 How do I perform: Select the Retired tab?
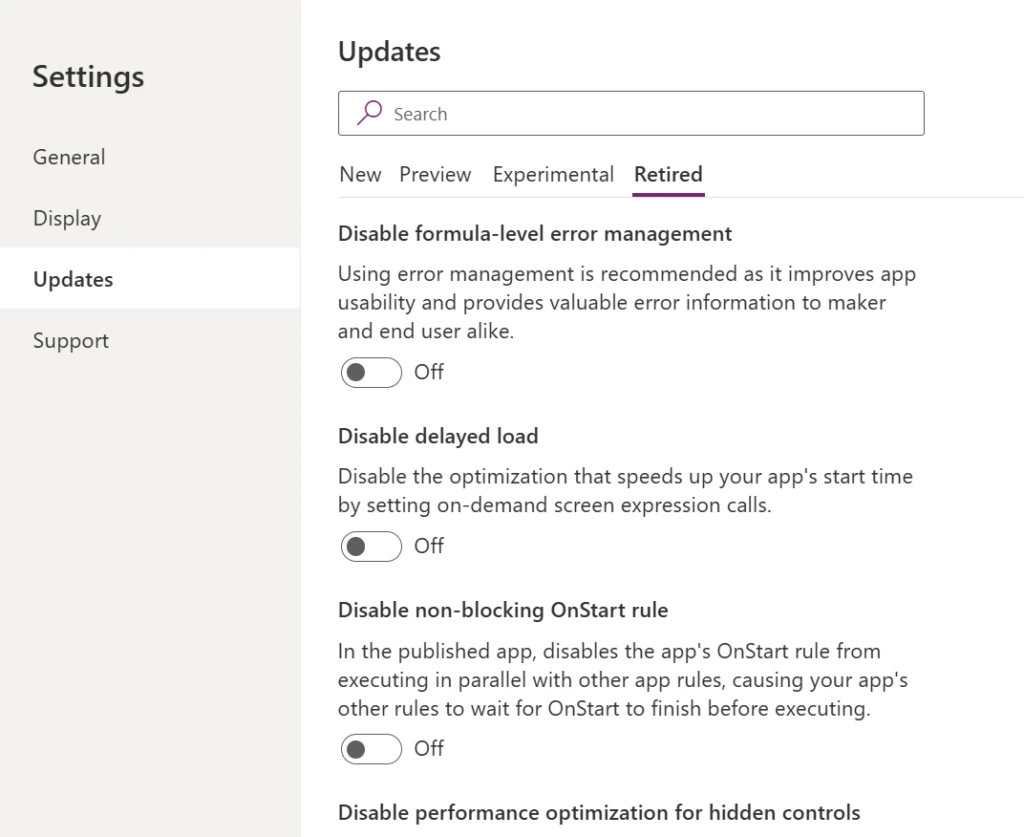click(x=668, y=175)
